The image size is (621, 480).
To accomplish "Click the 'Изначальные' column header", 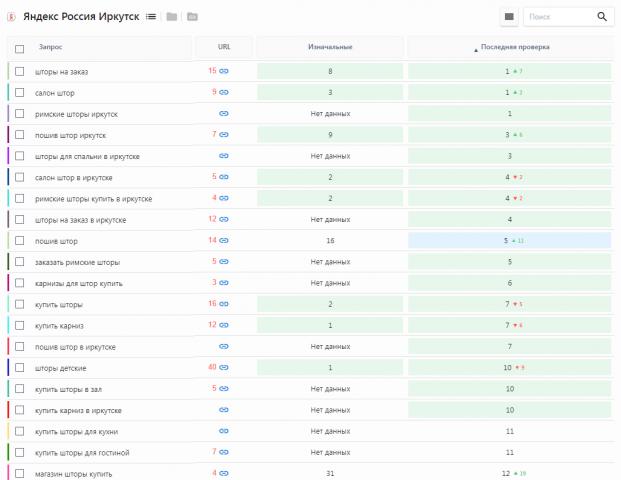I will 330,47.
